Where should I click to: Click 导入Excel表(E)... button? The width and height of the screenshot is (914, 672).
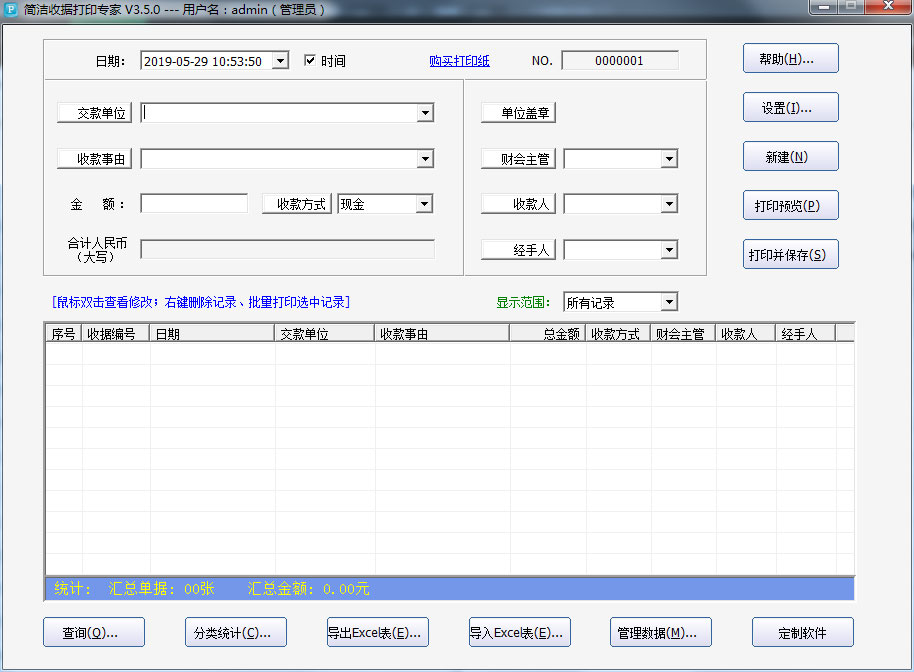coord(519,632)
